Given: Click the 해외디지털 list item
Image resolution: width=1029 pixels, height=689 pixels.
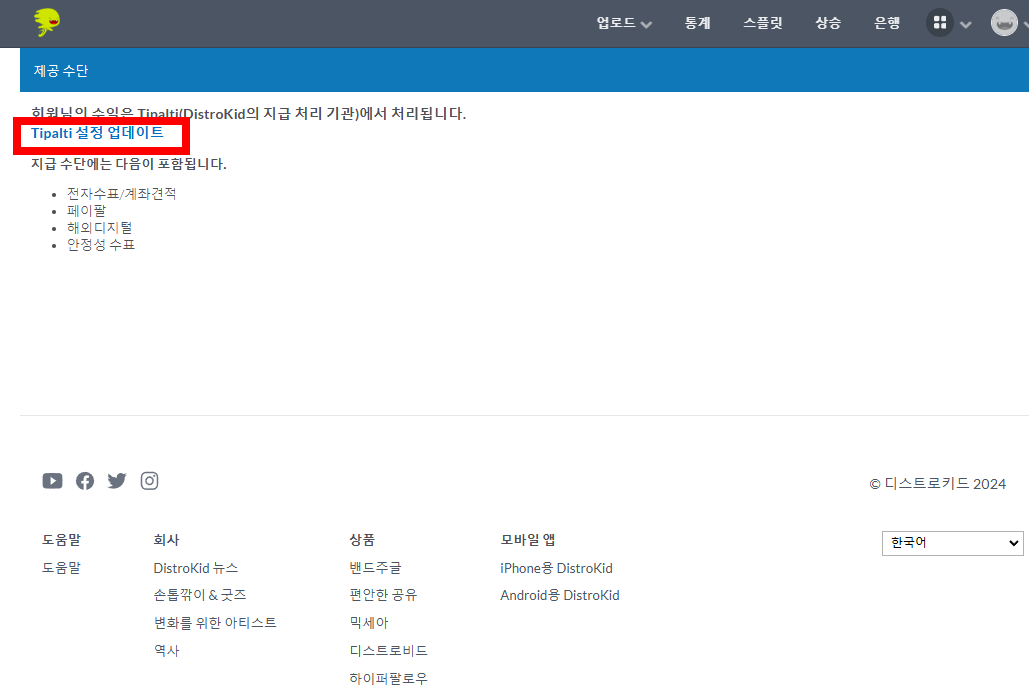Looking at the screenshot, I should pyautogui.click(x=99, y=228).
